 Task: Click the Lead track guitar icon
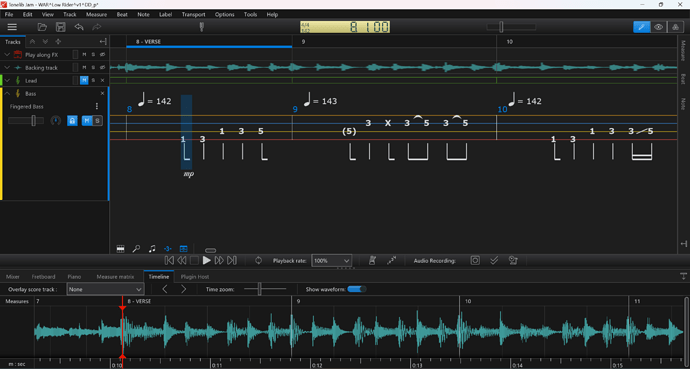pos(18,80)
